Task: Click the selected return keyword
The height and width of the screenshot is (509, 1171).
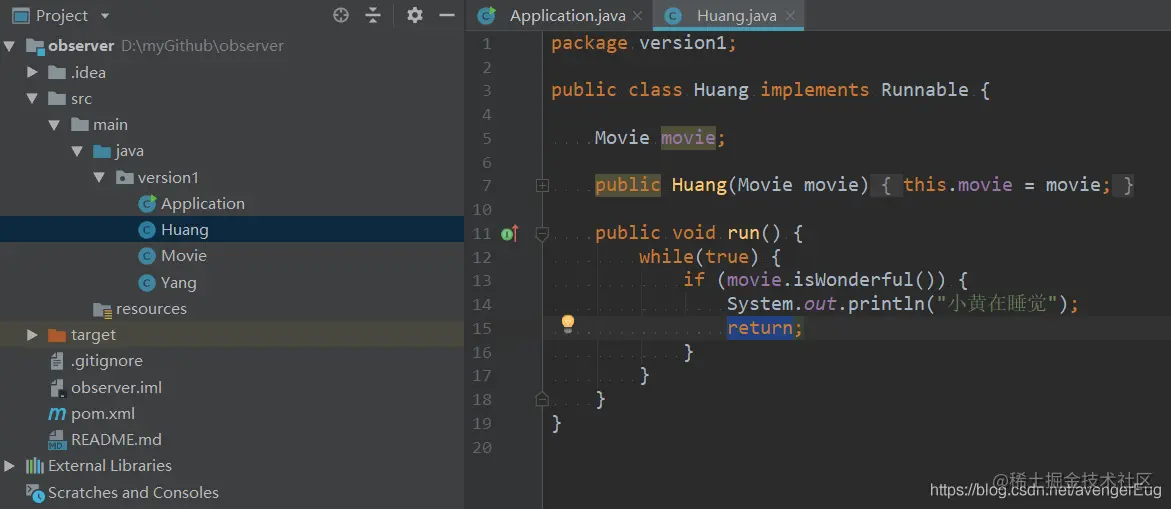Action: tap(760, 328)
